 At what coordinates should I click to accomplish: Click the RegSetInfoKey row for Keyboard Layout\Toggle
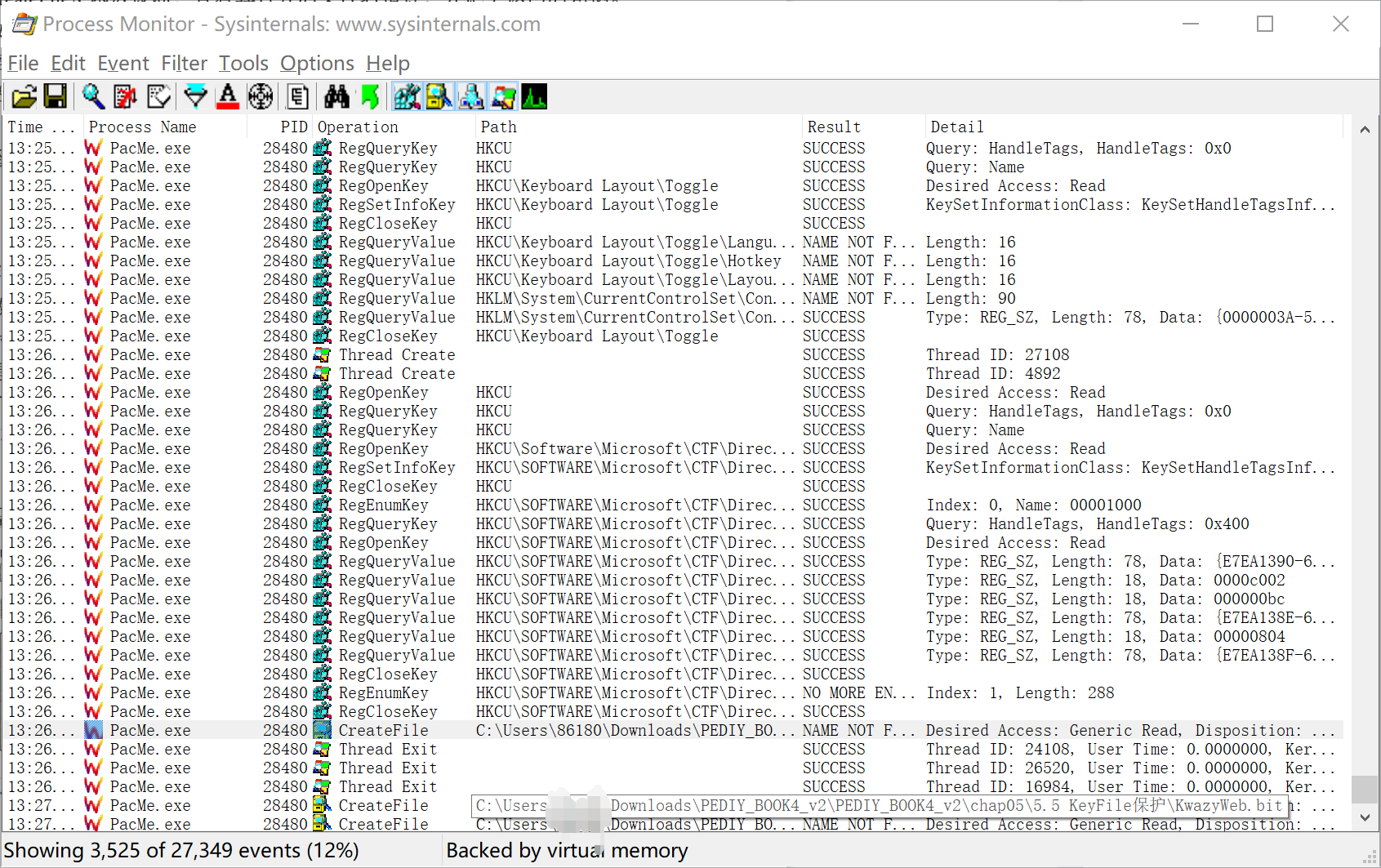point(673,204)
